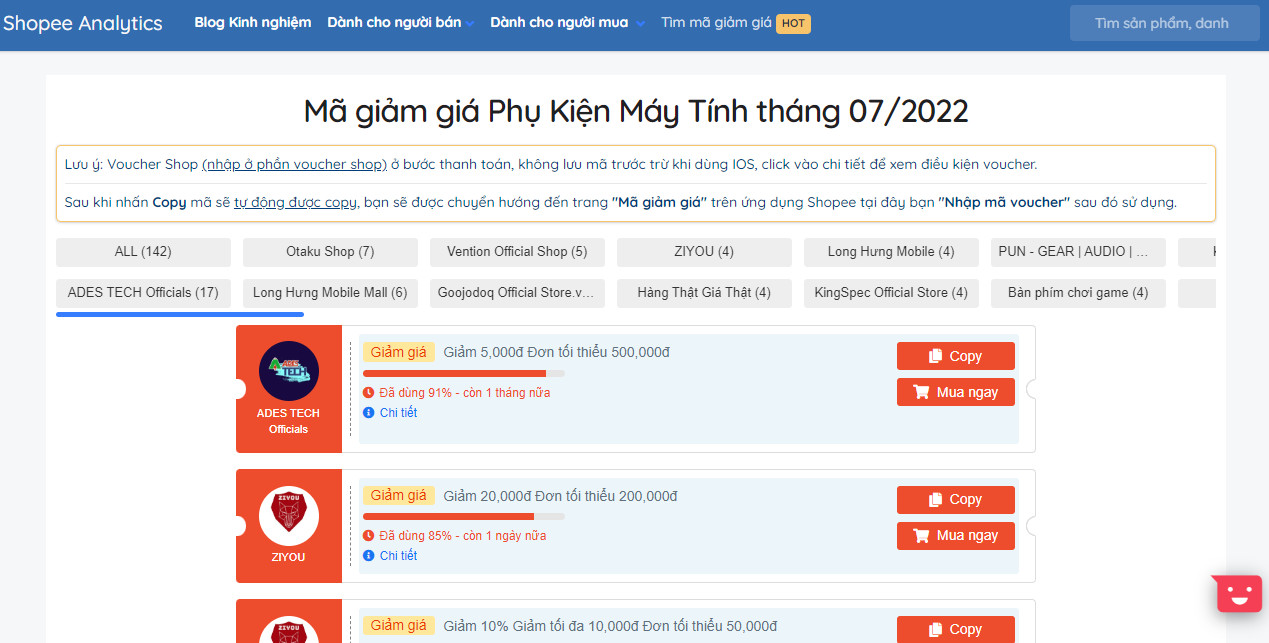
Task: Open Tìm mã giảm giá link
Action: coord(716,22)
